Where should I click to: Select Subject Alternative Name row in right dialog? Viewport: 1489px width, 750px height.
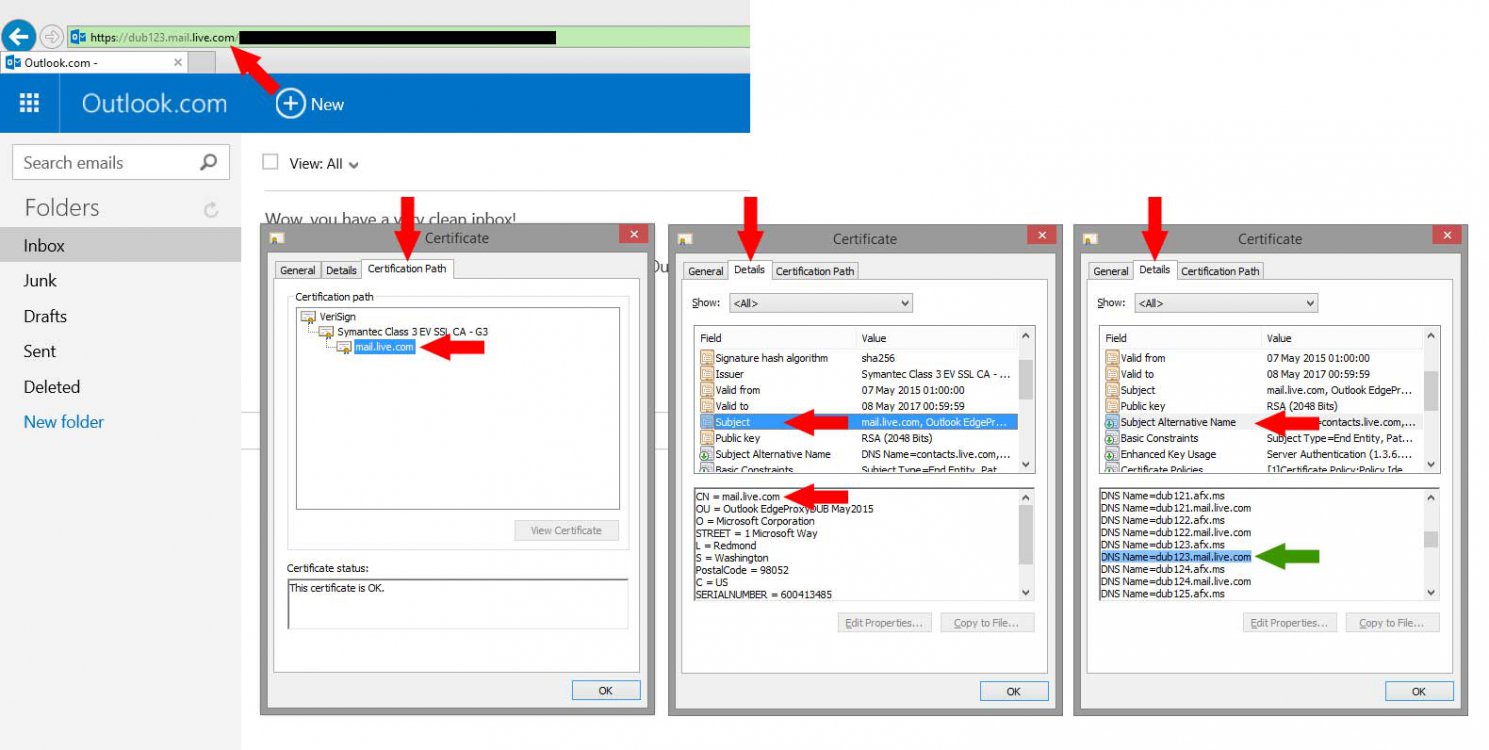pyautogui.click(x=1262, y=422)
